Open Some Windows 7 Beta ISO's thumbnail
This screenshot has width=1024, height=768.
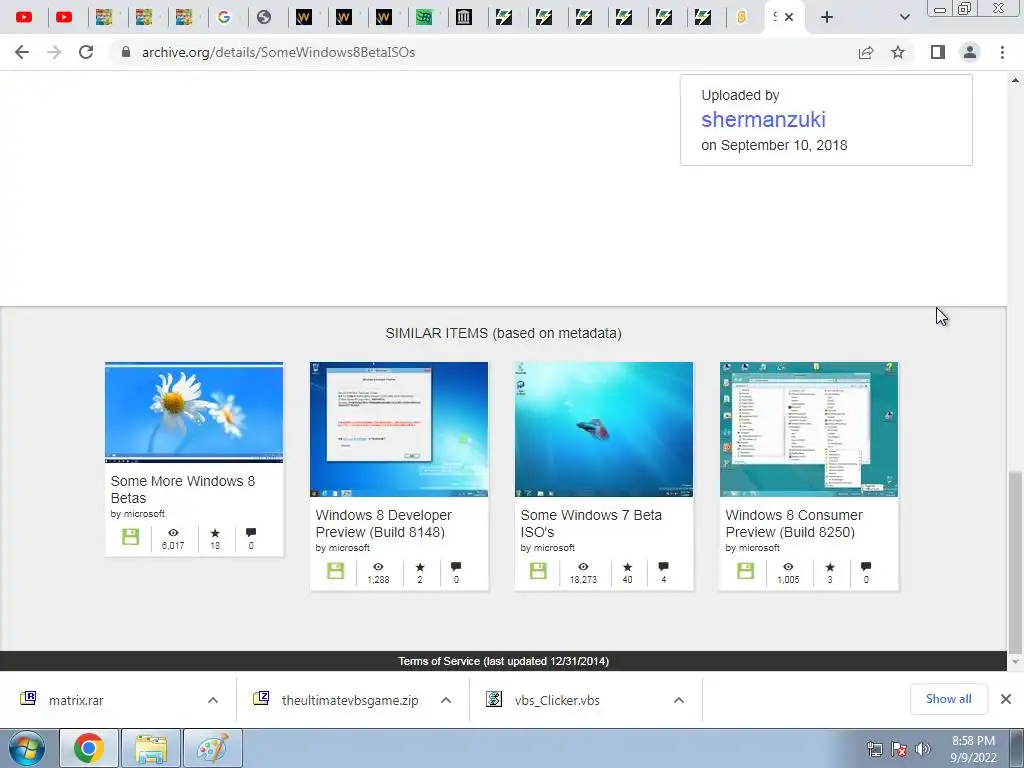(x=604, y=429)
